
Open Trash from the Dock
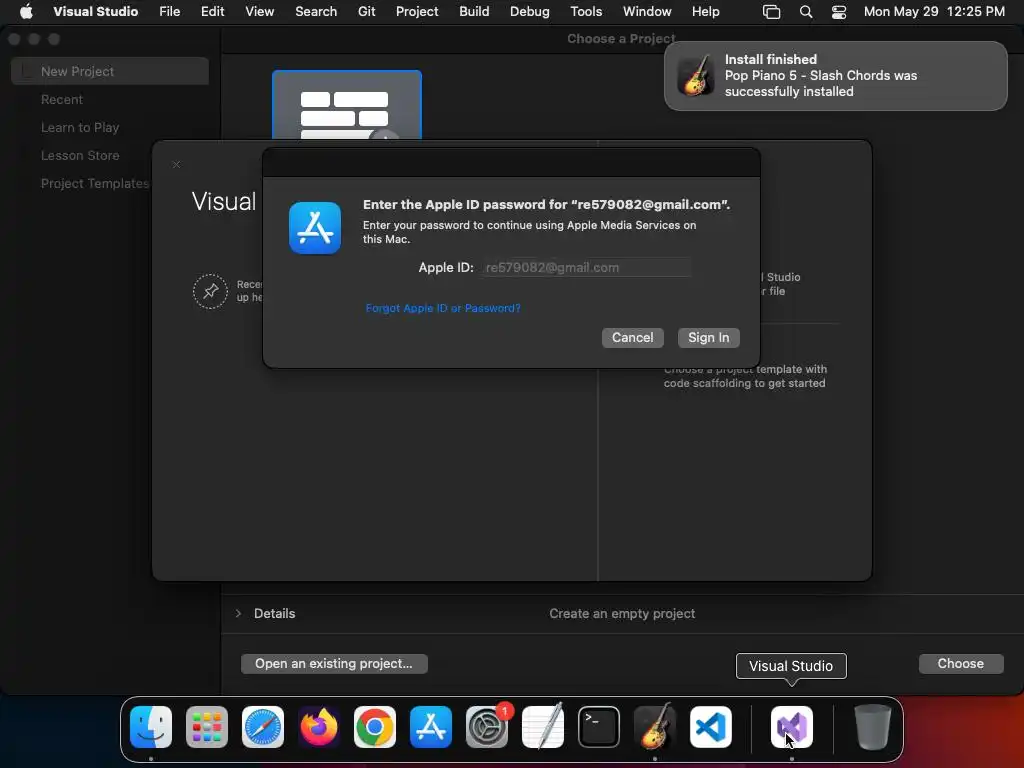tap(872, 727)
